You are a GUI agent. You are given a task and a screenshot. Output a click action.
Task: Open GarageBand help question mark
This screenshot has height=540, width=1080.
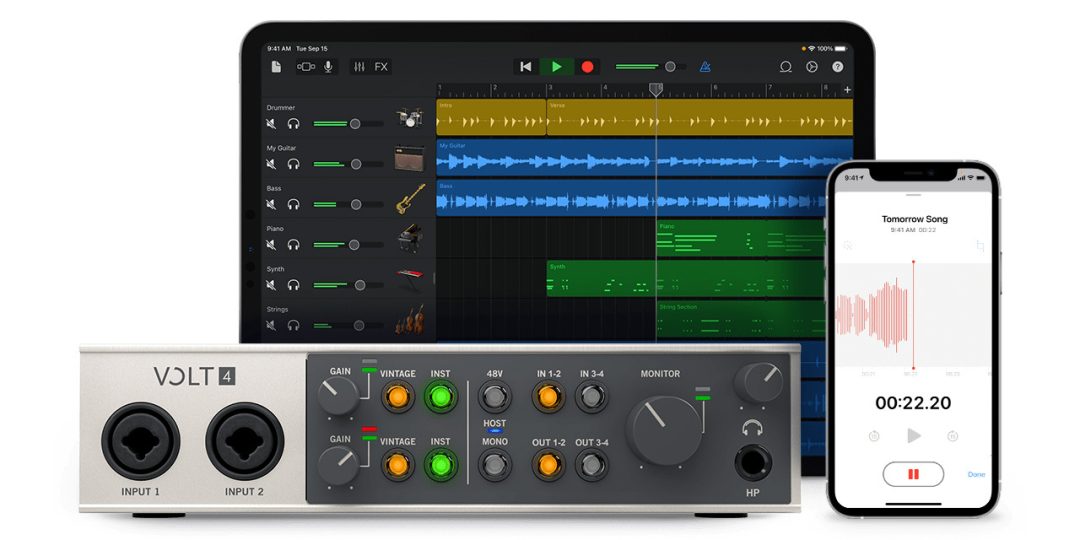pyautogui.click(x=838, y=67)
